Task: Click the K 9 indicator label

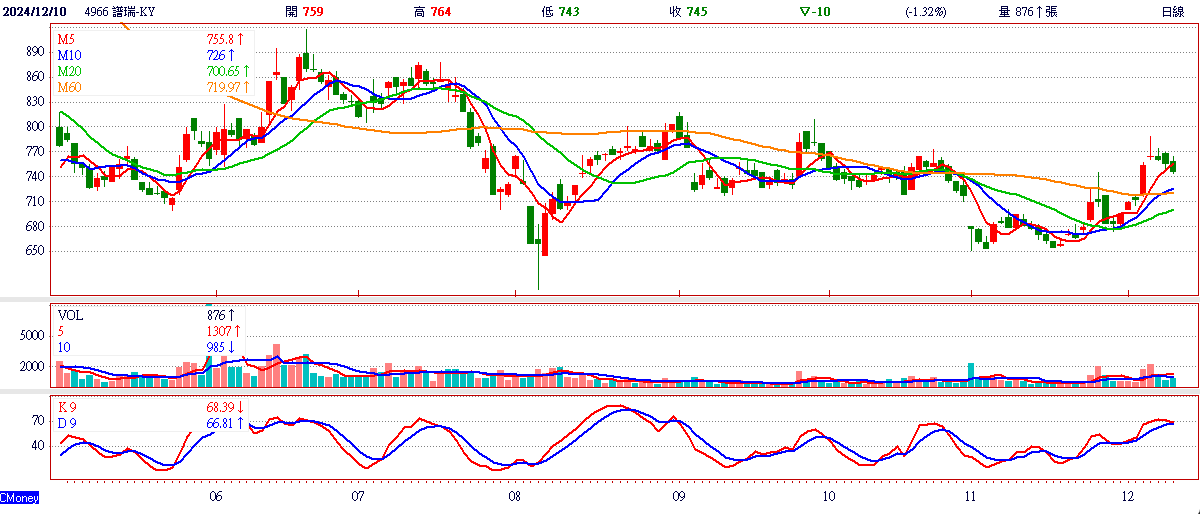Action: (67, 407)
